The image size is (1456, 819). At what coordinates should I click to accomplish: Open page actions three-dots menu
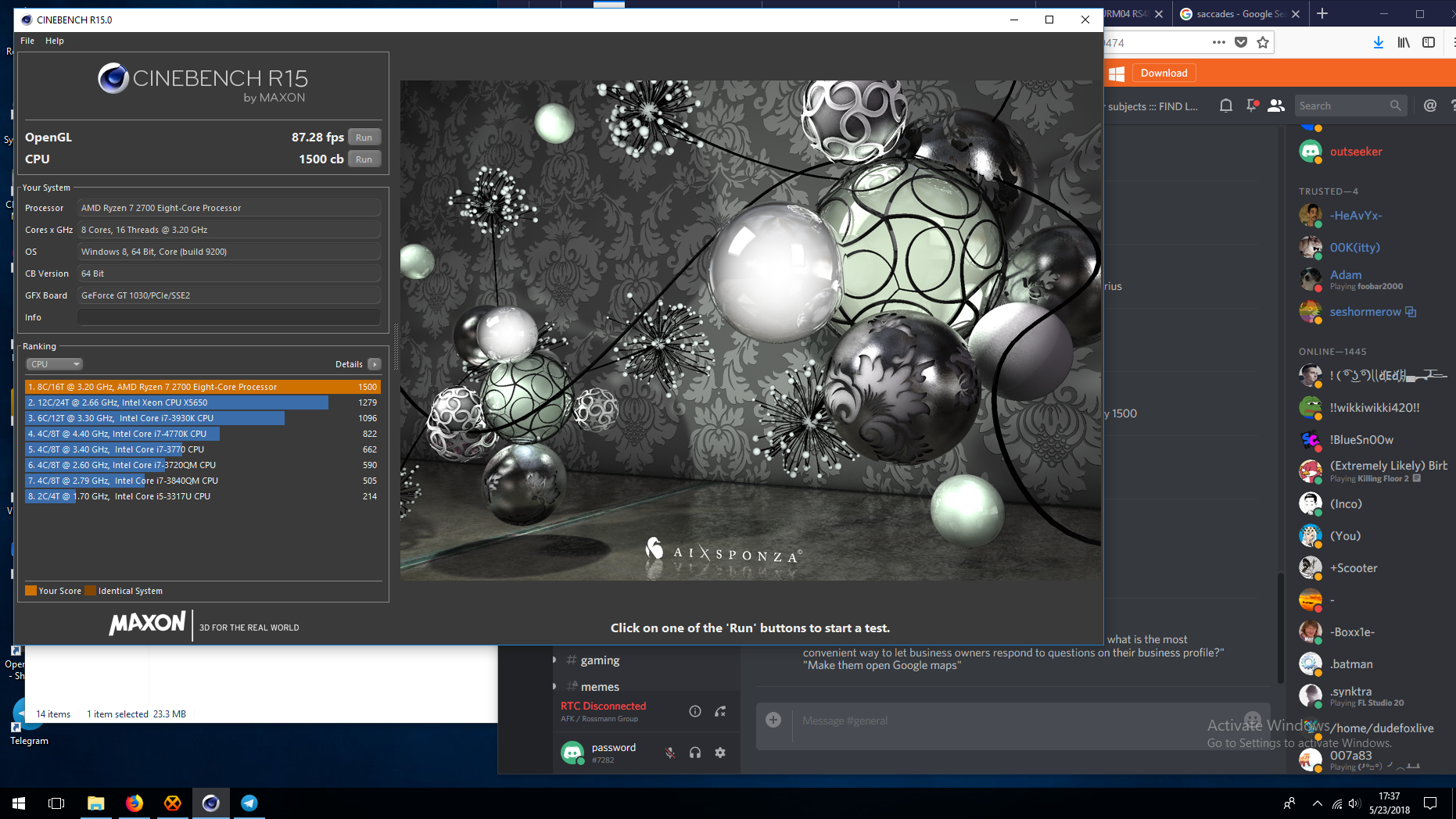click(x=1219, y=42)
